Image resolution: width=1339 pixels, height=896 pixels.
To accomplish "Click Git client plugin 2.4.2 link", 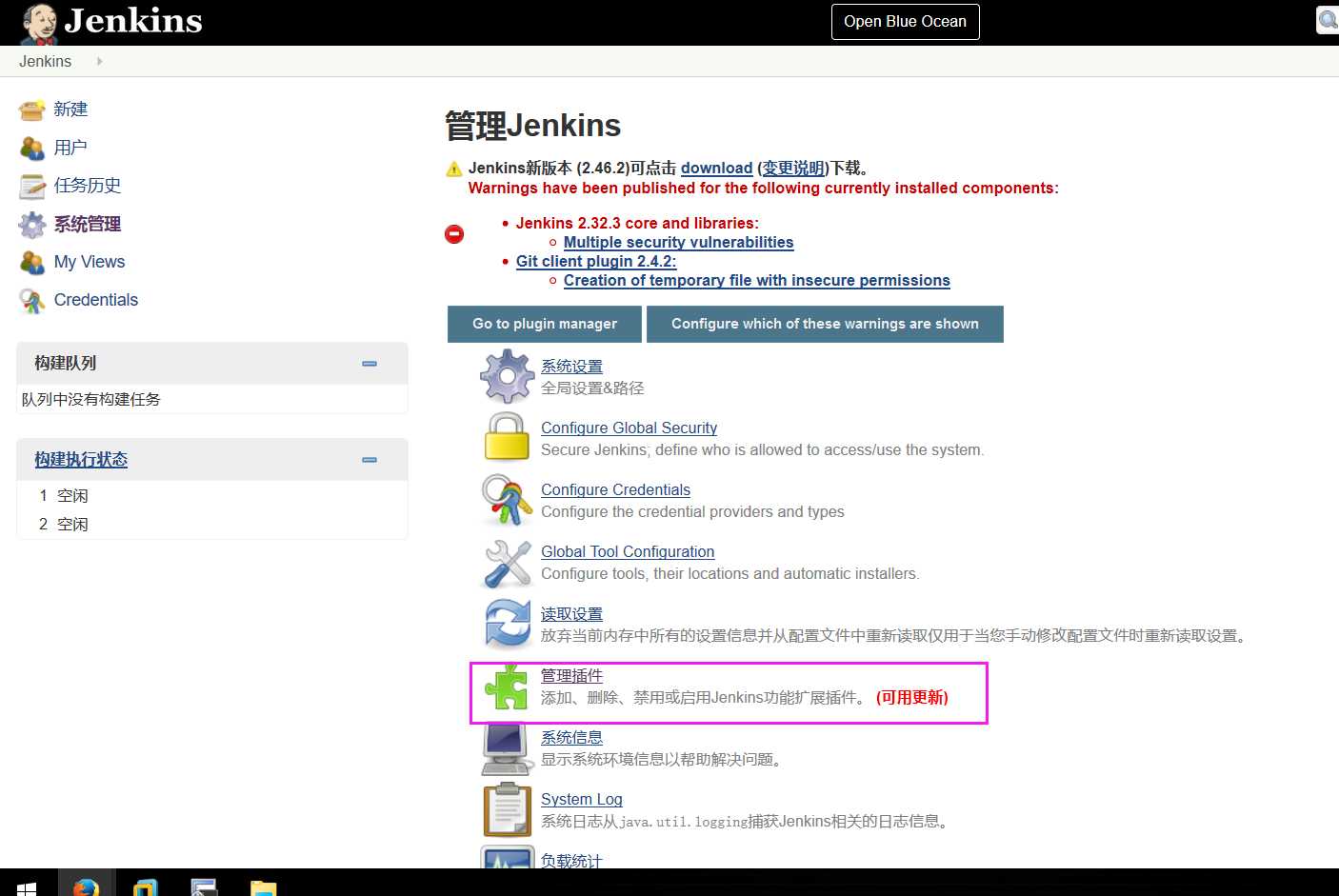I will click(596, 262).
